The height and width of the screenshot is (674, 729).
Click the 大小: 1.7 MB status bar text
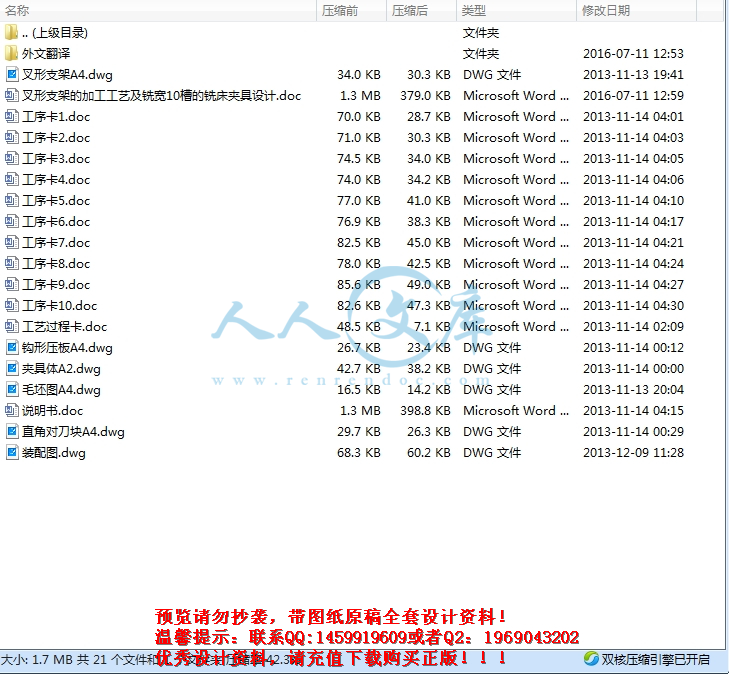tap(37, 659)
